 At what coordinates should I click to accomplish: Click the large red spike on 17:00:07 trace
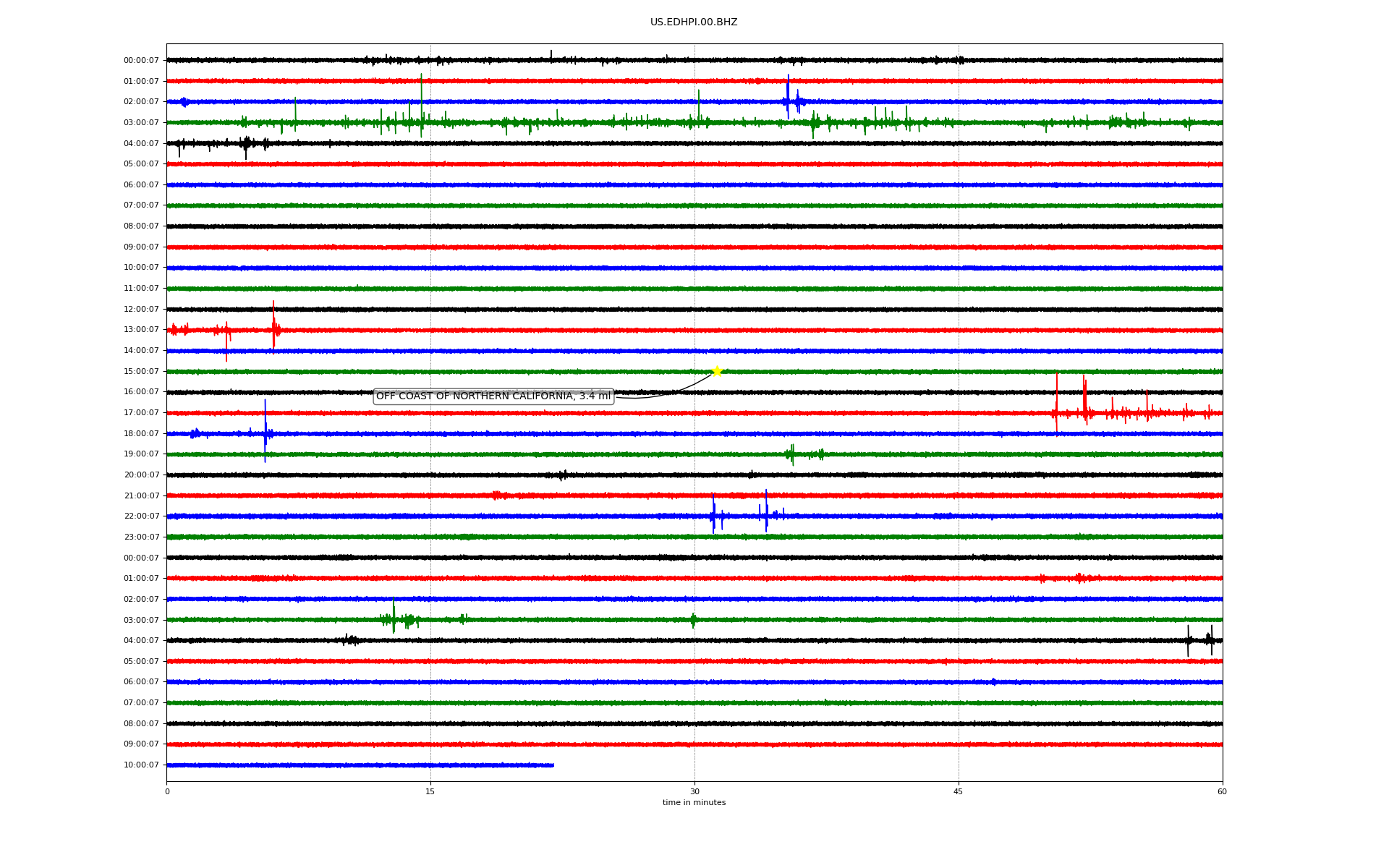point(1057,405)
